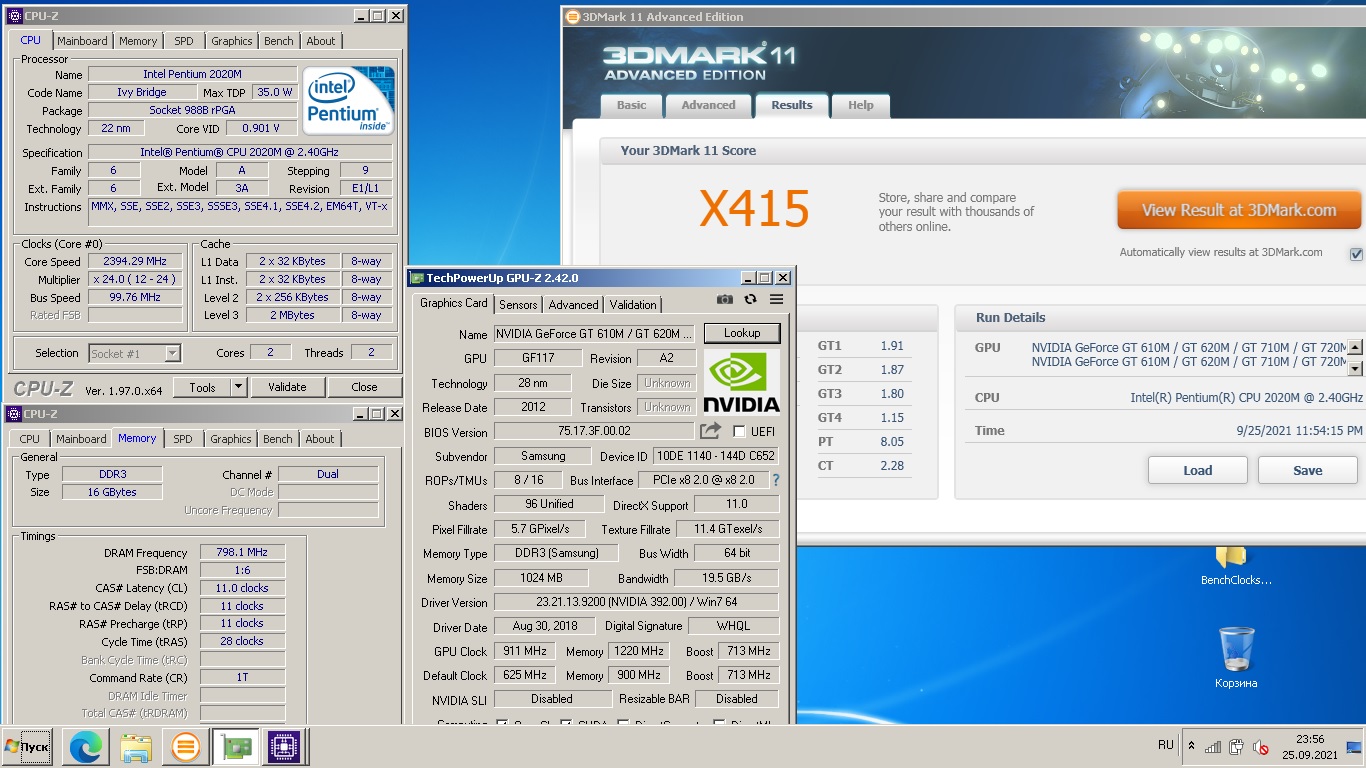Open the Start (Пуск) menu
Viewport: 1366px width, 768px height.
coord(28,747)
